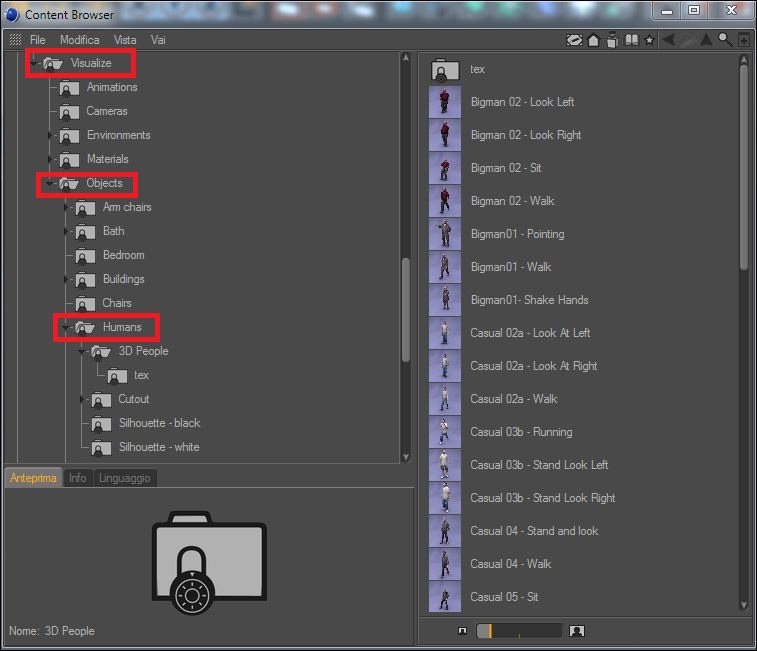
Task: Open the Modifica menu
Action: pyautogui.click(x=80, y=40)
